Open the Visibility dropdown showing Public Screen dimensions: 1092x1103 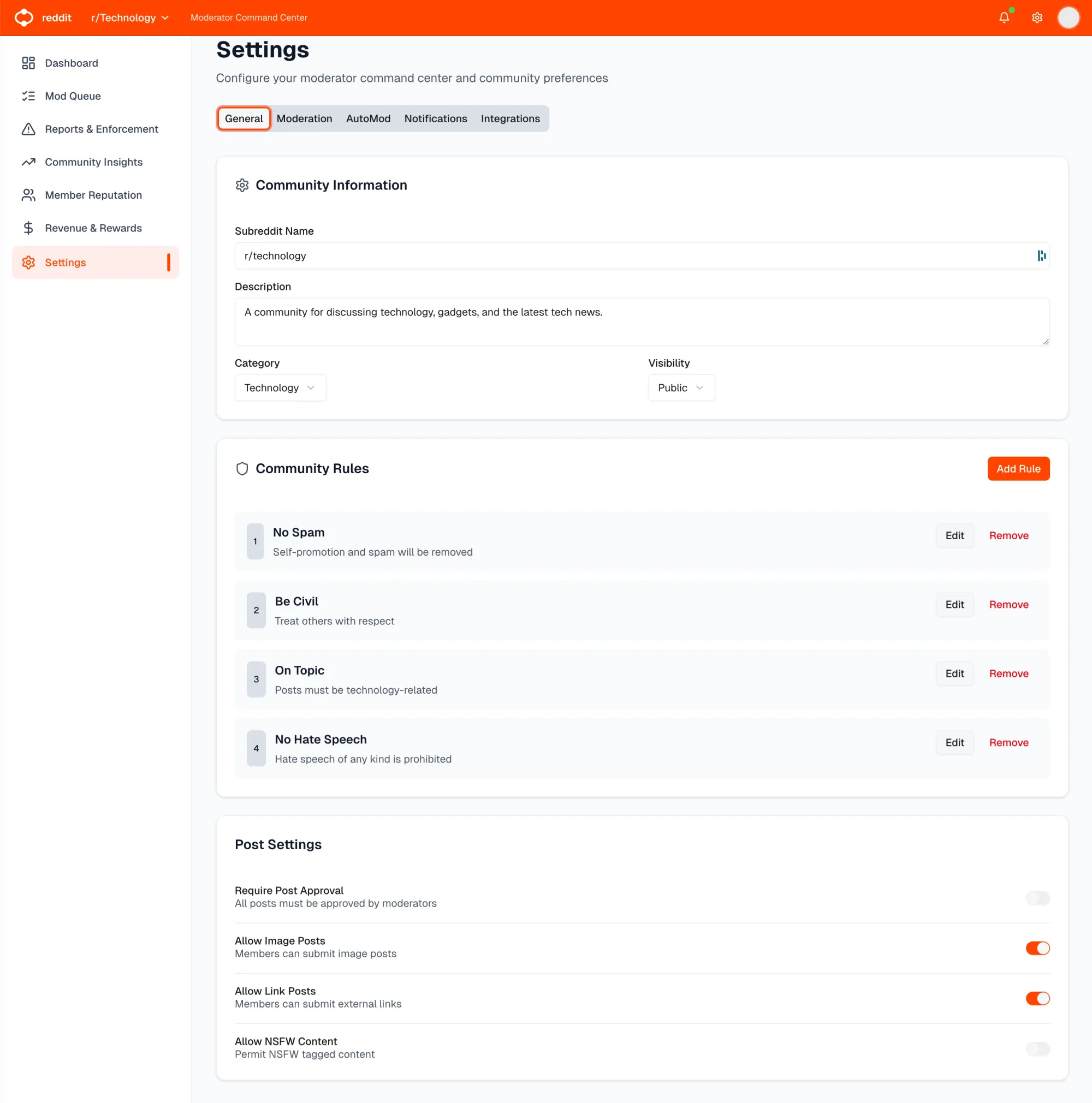click(x=681, y=387)
